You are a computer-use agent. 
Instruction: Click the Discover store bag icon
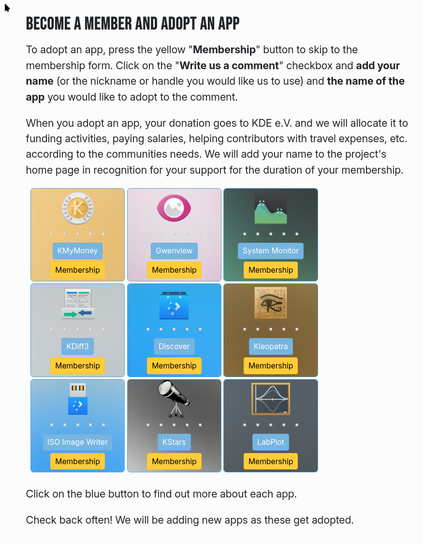[174, 305]
